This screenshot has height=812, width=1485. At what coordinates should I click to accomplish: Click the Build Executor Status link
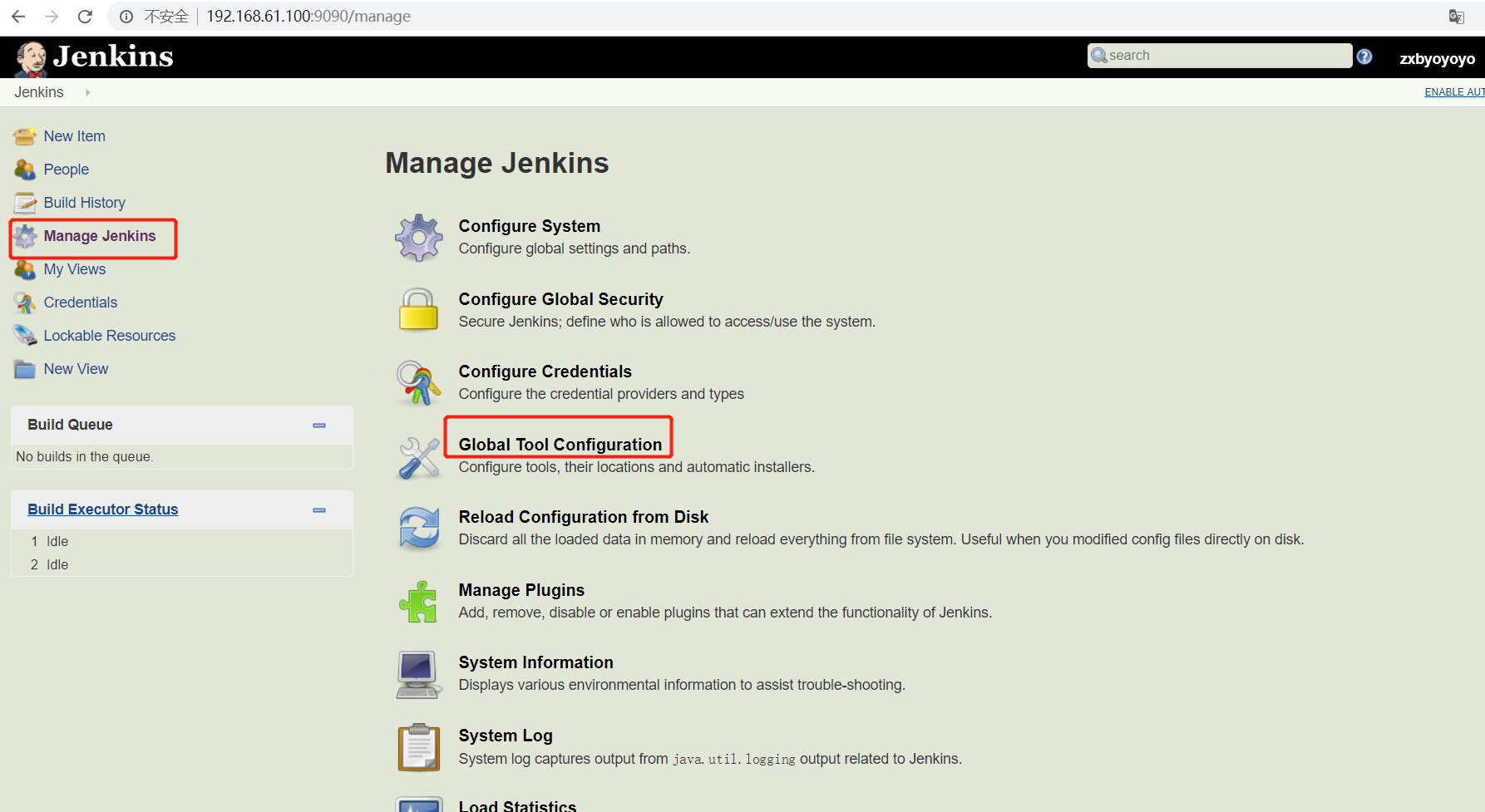point(103,509)
